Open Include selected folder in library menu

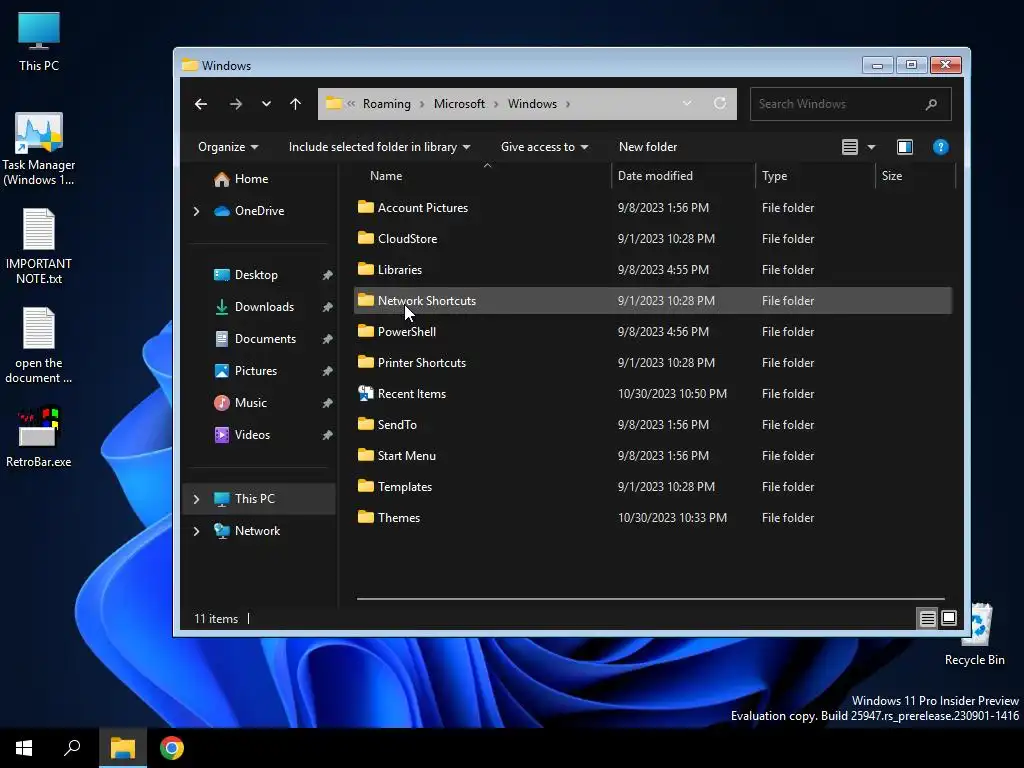(379, 147)
